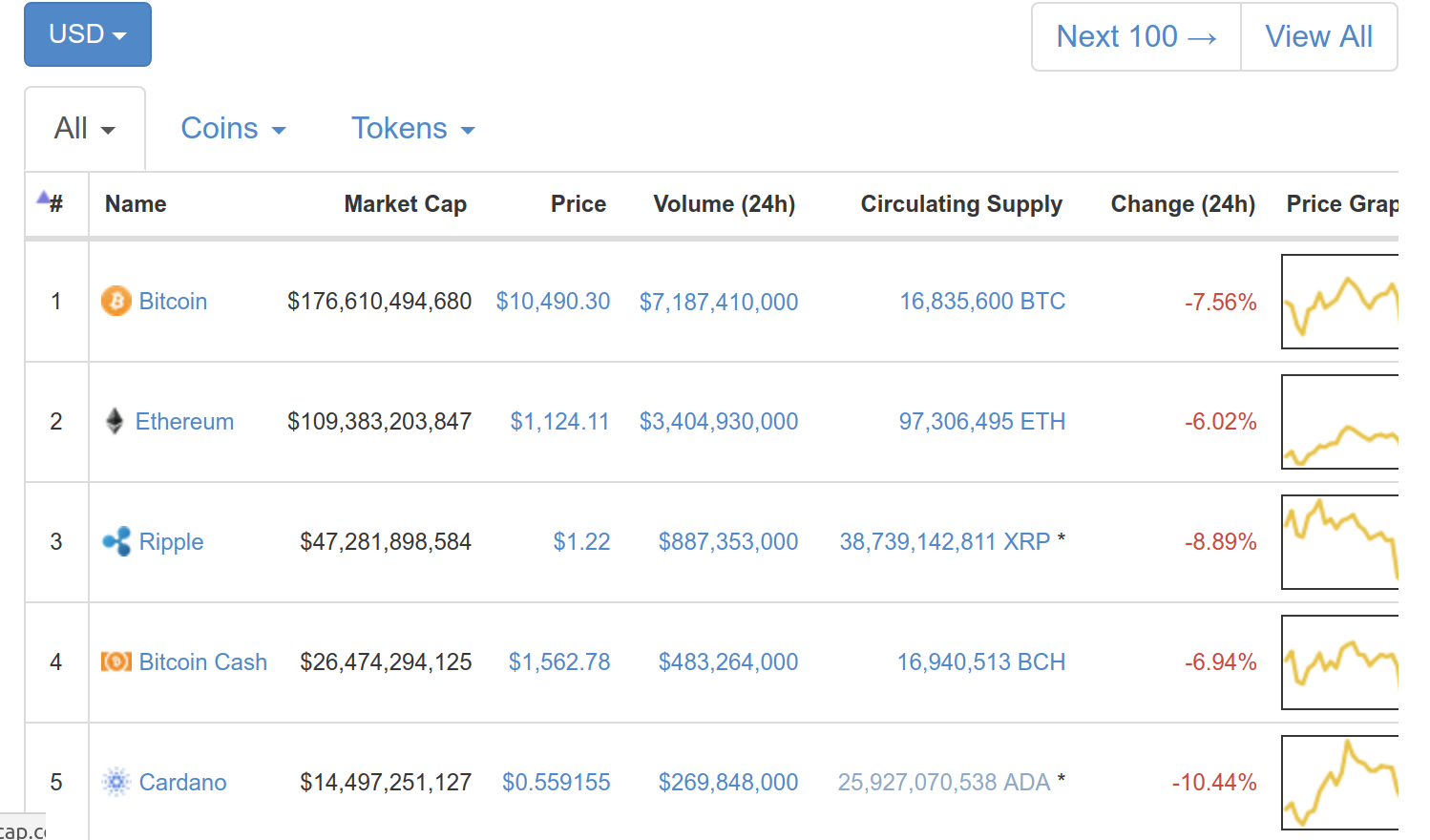Open the Ripple link

[x=171, y=542]
